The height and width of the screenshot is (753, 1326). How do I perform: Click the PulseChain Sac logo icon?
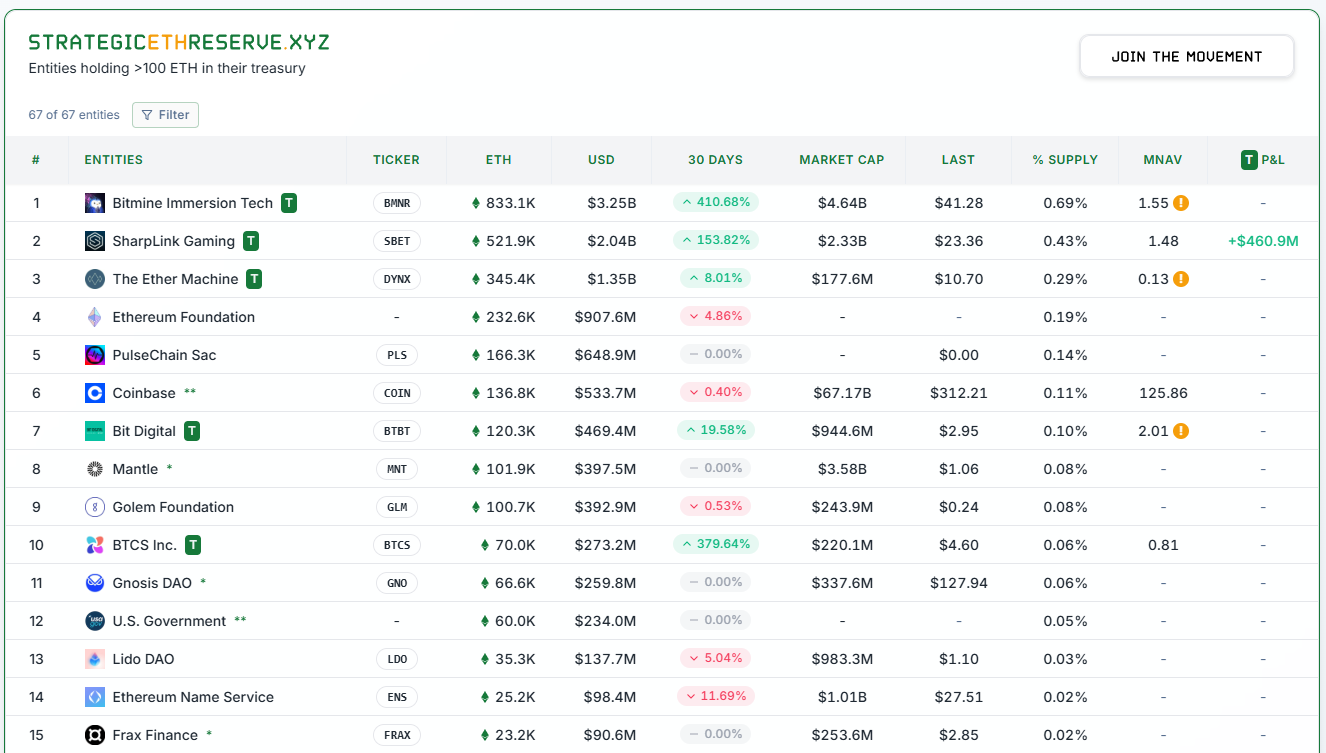[95, 355]
